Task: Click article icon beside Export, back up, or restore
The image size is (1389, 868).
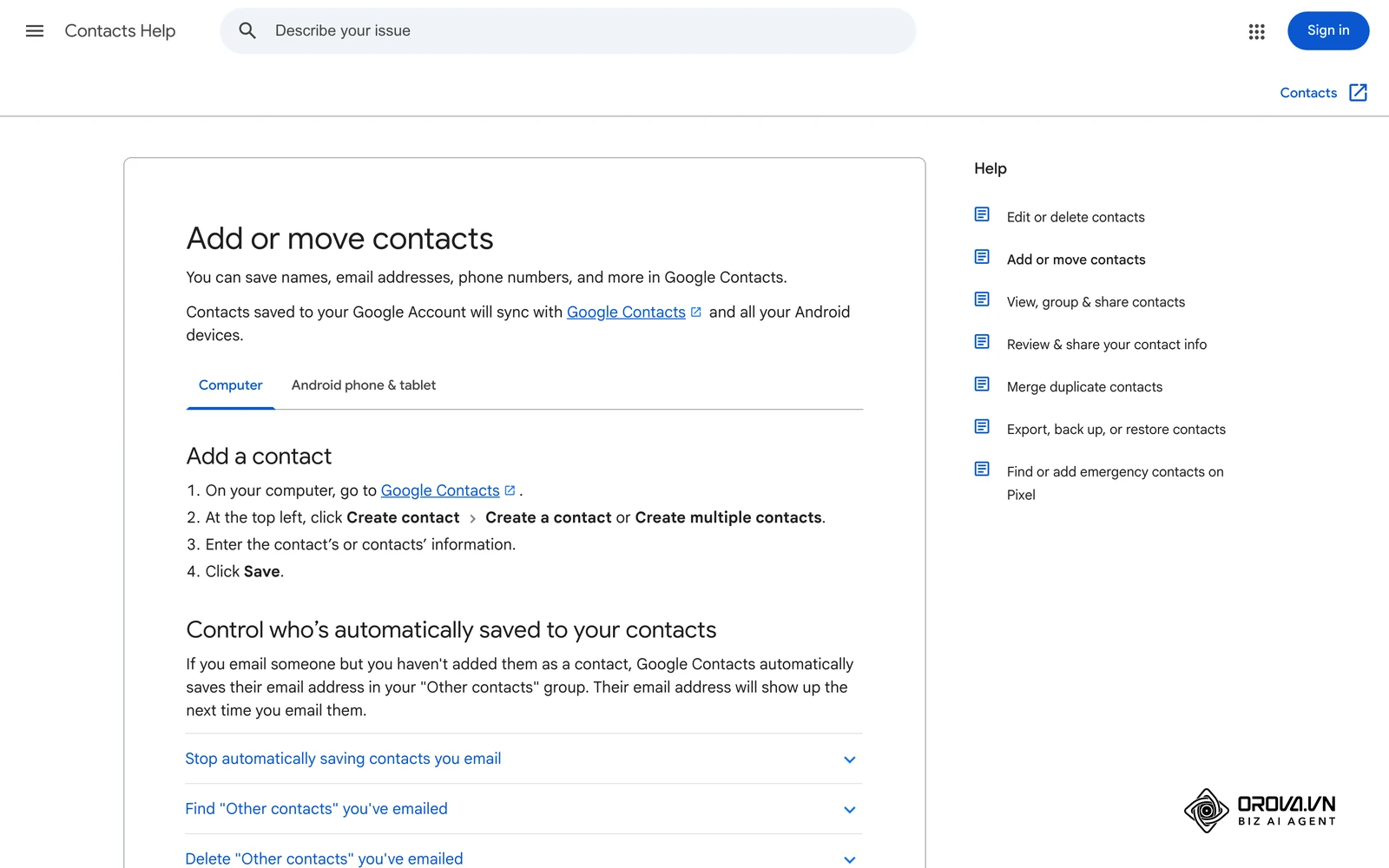Action: click(982, 427)
